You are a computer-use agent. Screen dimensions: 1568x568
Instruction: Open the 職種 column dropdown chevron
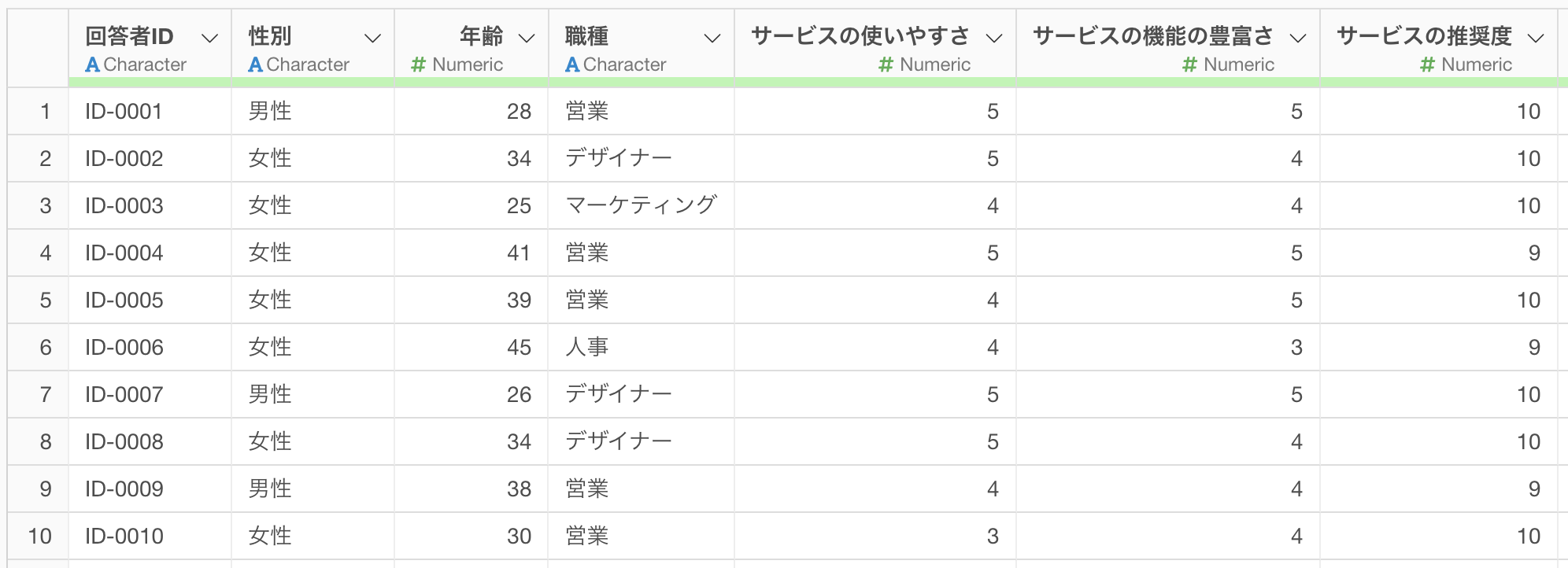[x=712, y=38]
